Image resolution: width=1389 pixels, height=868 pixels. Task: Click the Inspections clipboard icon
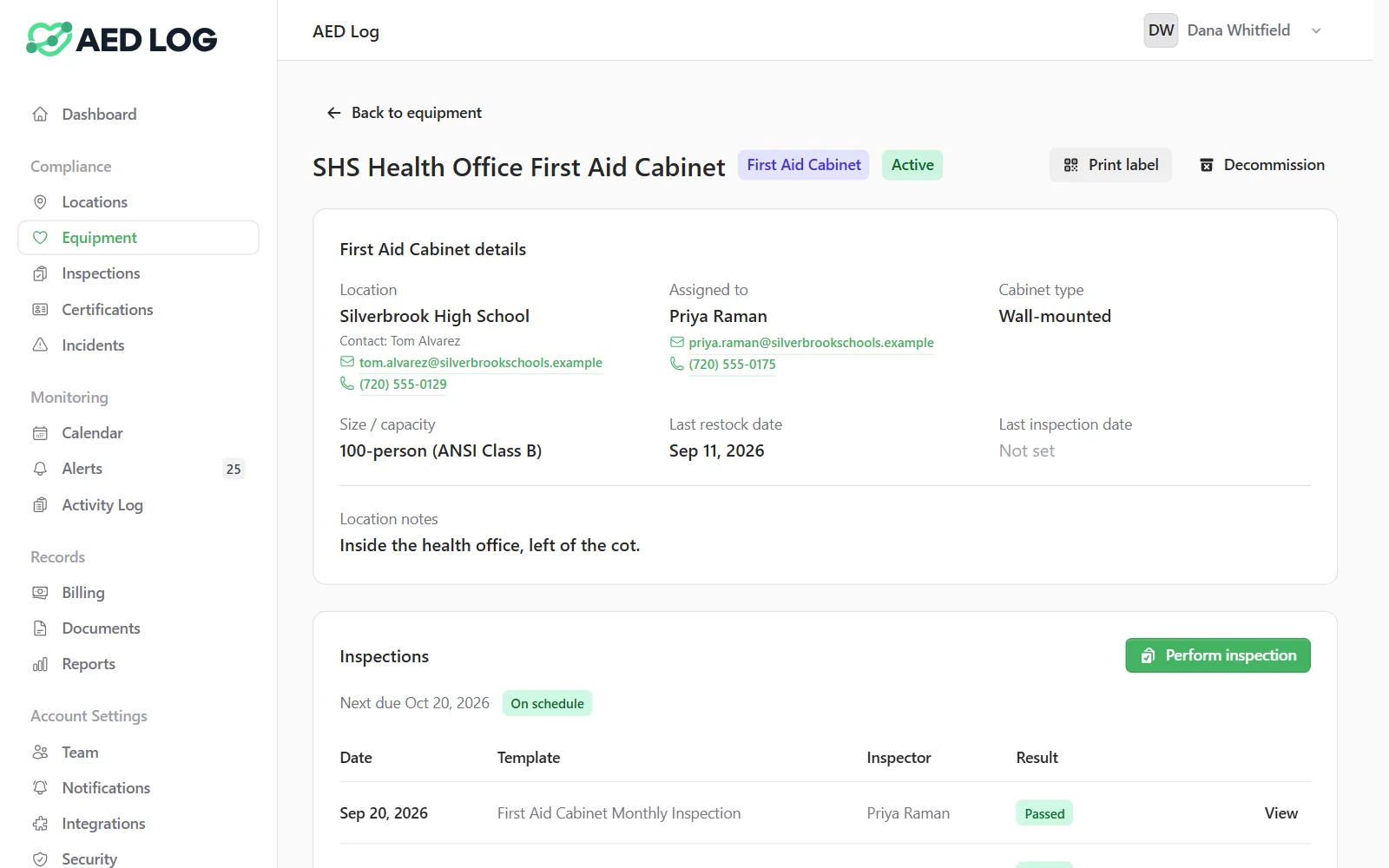click(40, 273)
